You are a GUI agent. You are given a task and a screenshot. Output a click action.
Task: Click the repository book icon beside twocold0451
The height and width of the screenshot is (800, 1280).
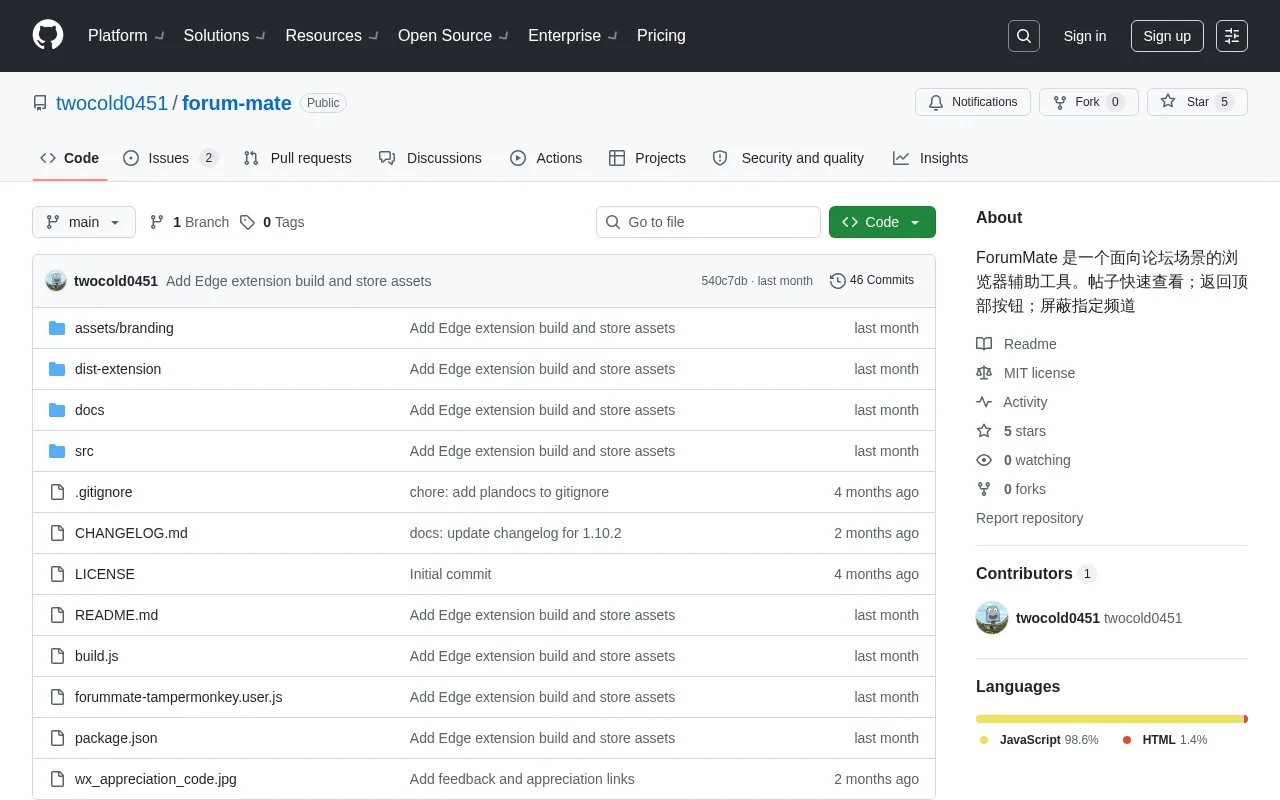click(40, 103)
